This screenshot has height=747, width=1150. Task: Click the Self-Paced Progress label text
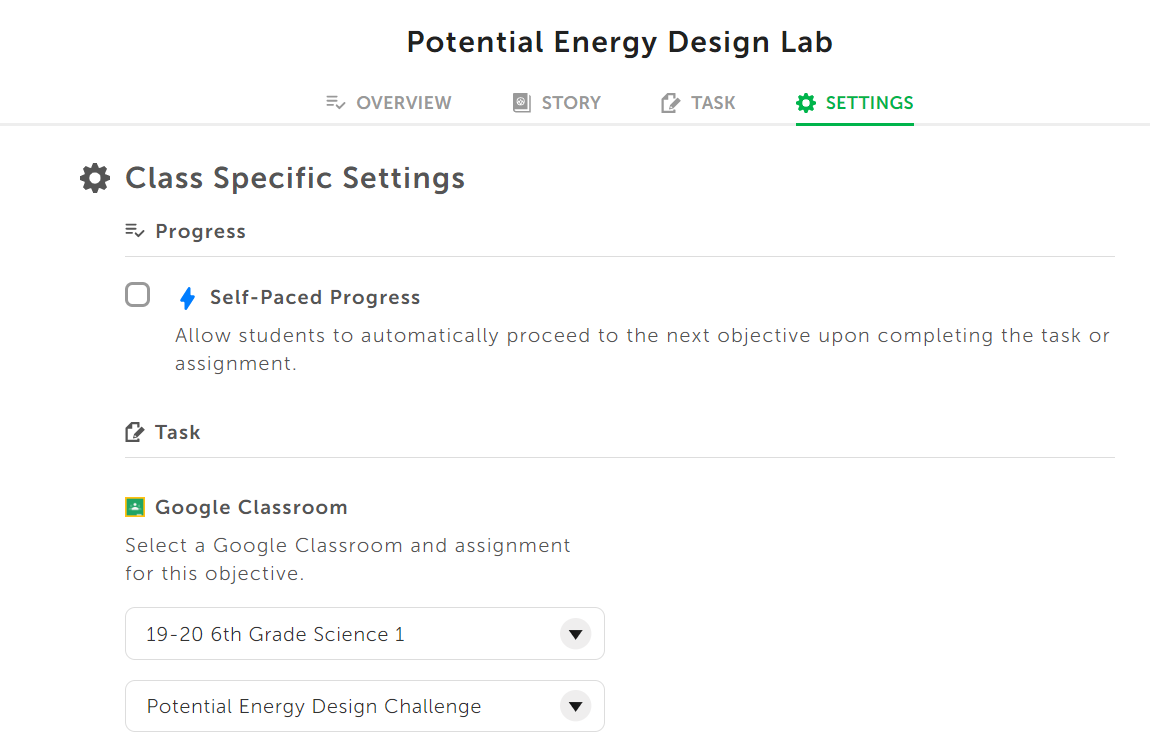click(315, 298)
